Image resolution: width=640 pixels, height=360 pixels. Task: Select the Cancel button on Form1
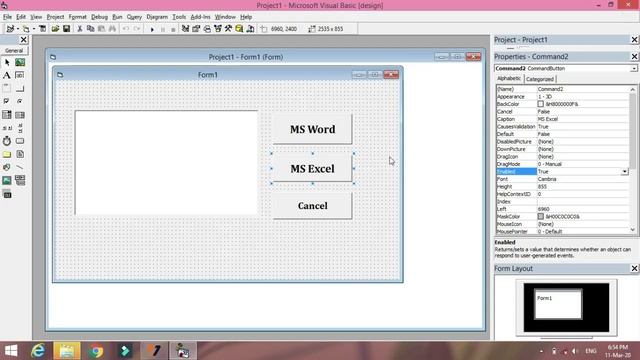click(x=312, y=206)
